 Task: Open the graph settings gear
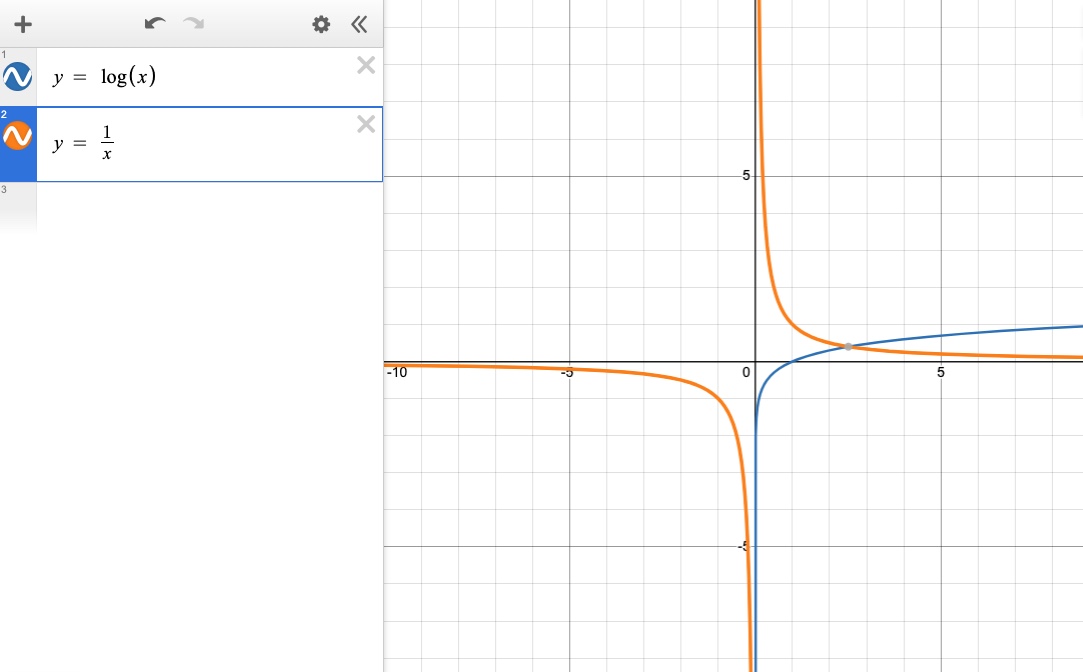[321, 24]
